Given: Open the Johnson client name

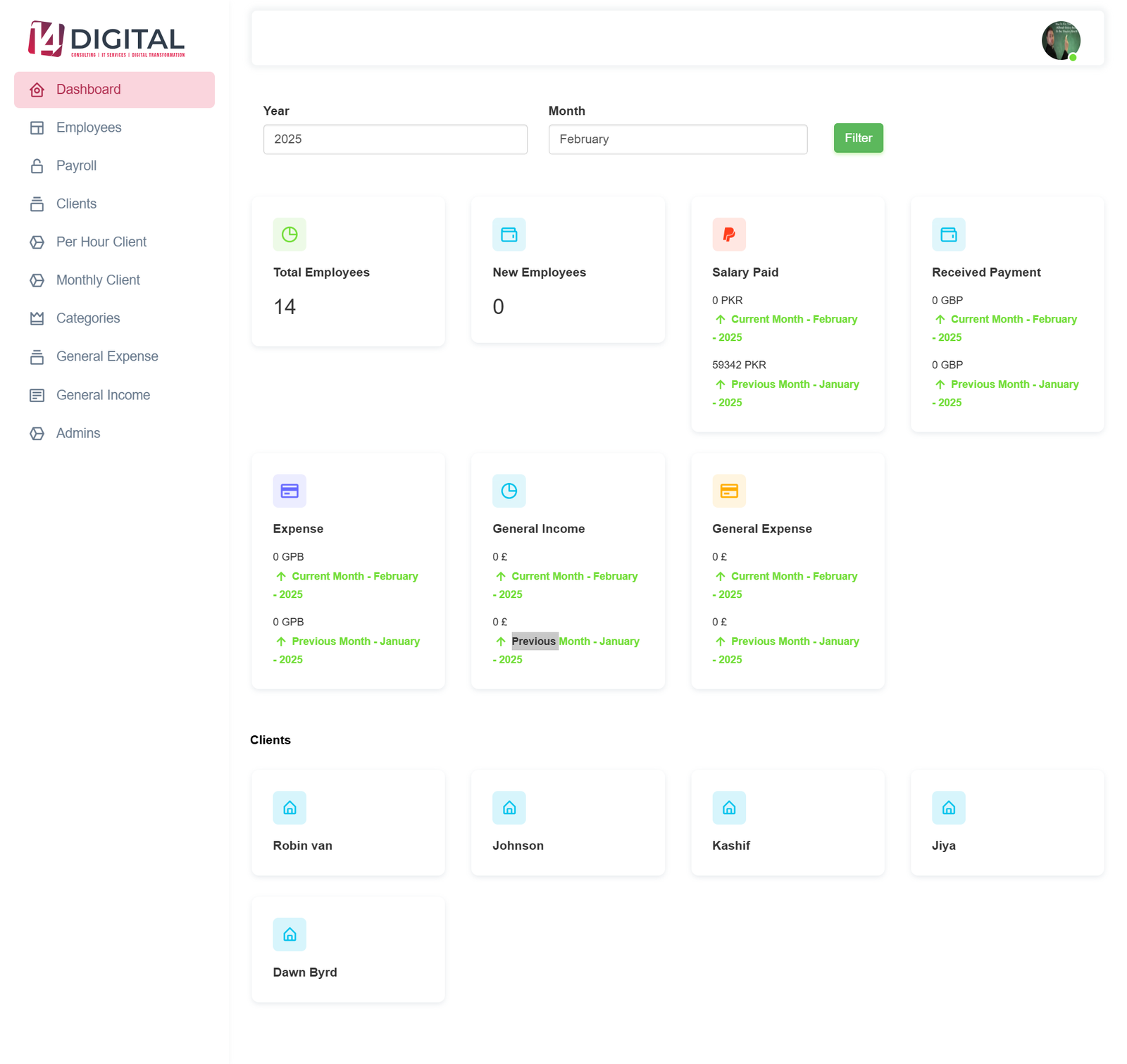Looking at the screenshot, I should click(518, 846).
